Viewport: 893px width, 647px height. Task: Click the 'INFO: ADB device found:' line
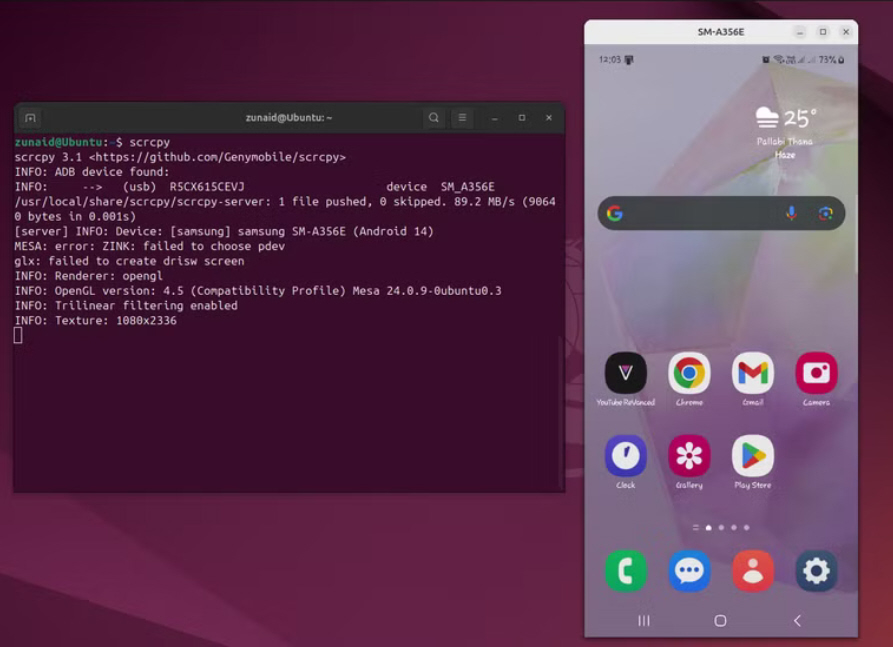92,172
